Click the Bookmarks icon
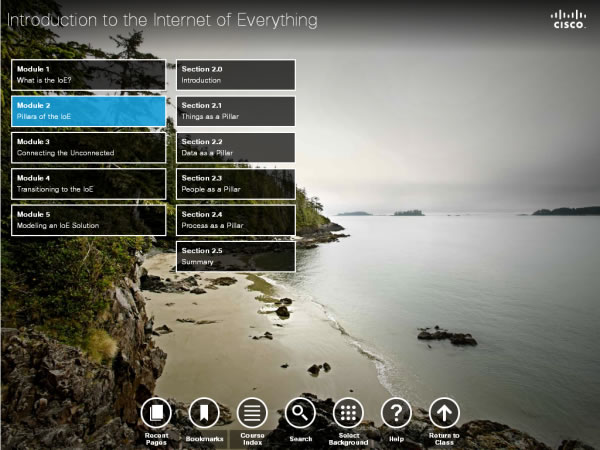The width and height of the screenshot is (600, 450). click(x=204, y=412)
